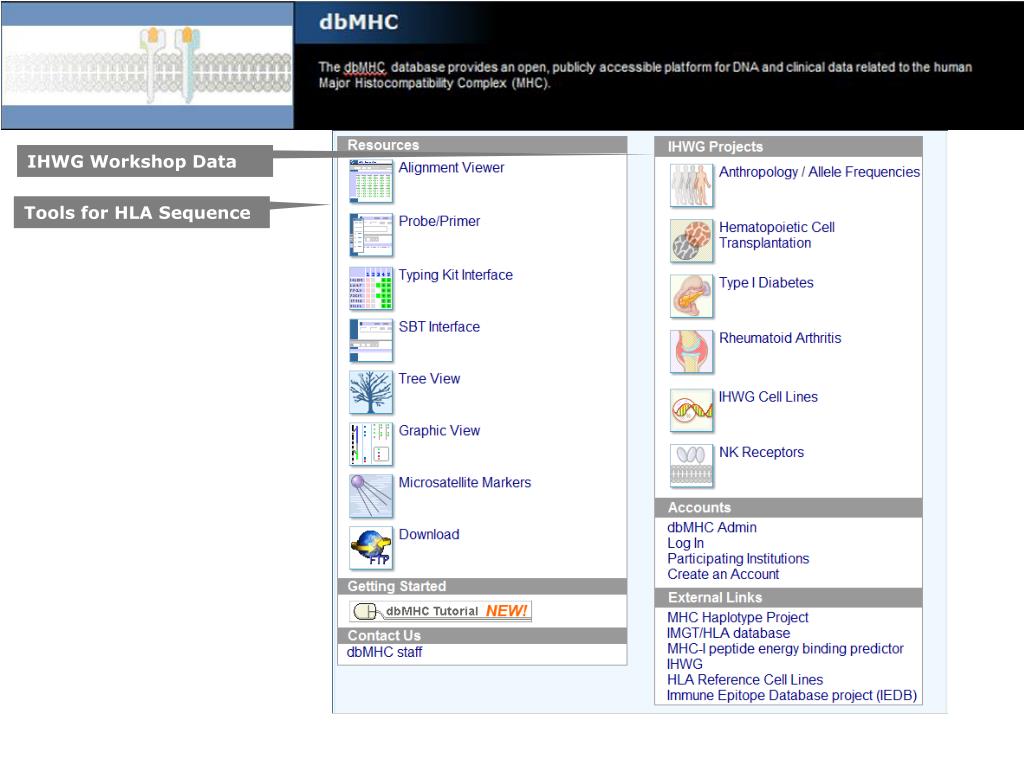View the IHWG Cell Lines link
The image size is (1024, 768).
point(768,397)
